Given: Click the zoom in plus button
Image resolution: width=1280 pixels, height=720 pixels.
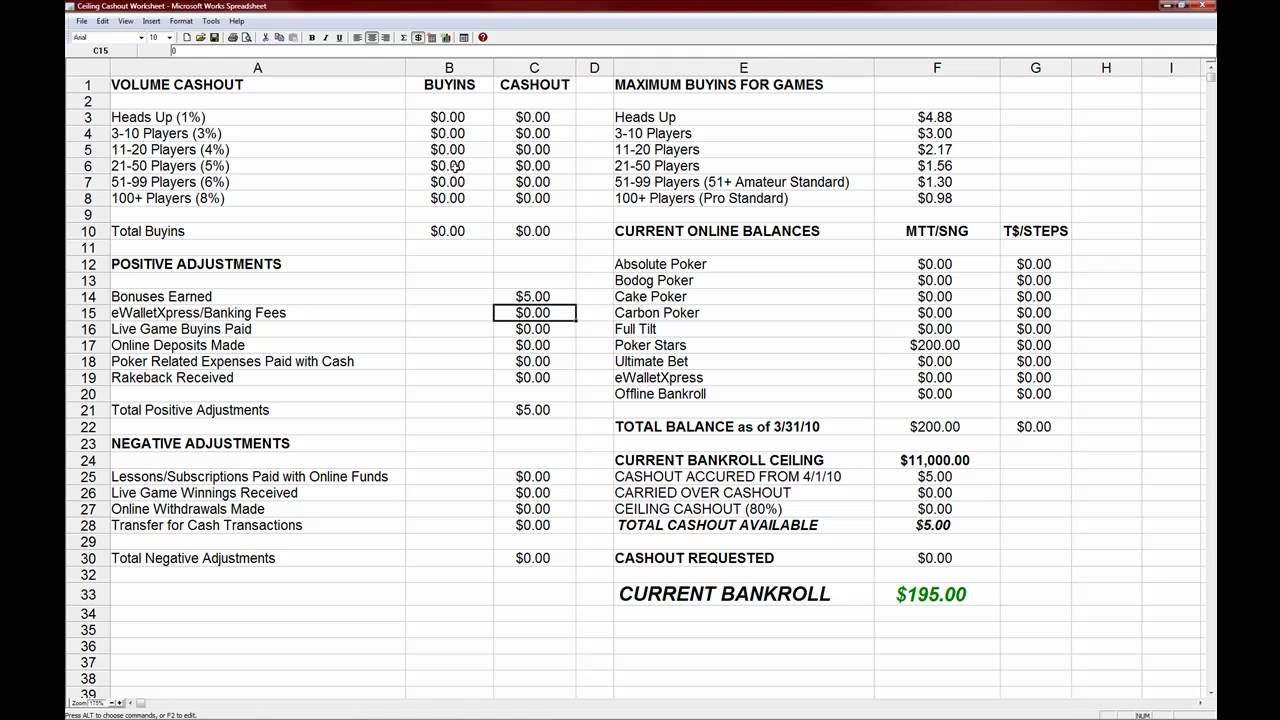Looking at the screenshot, I should [119, 703].
